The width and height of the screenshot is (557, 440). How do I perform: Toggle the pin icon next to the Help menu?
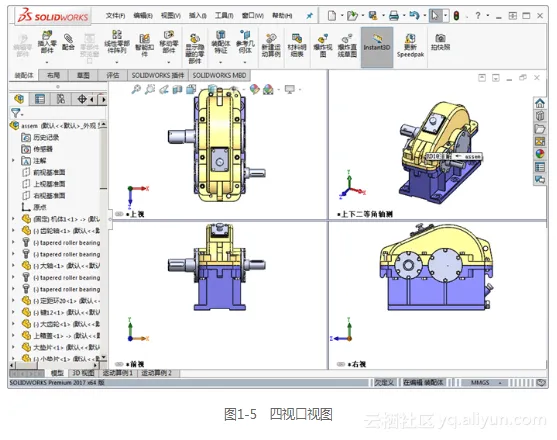[x=309, y=16]
